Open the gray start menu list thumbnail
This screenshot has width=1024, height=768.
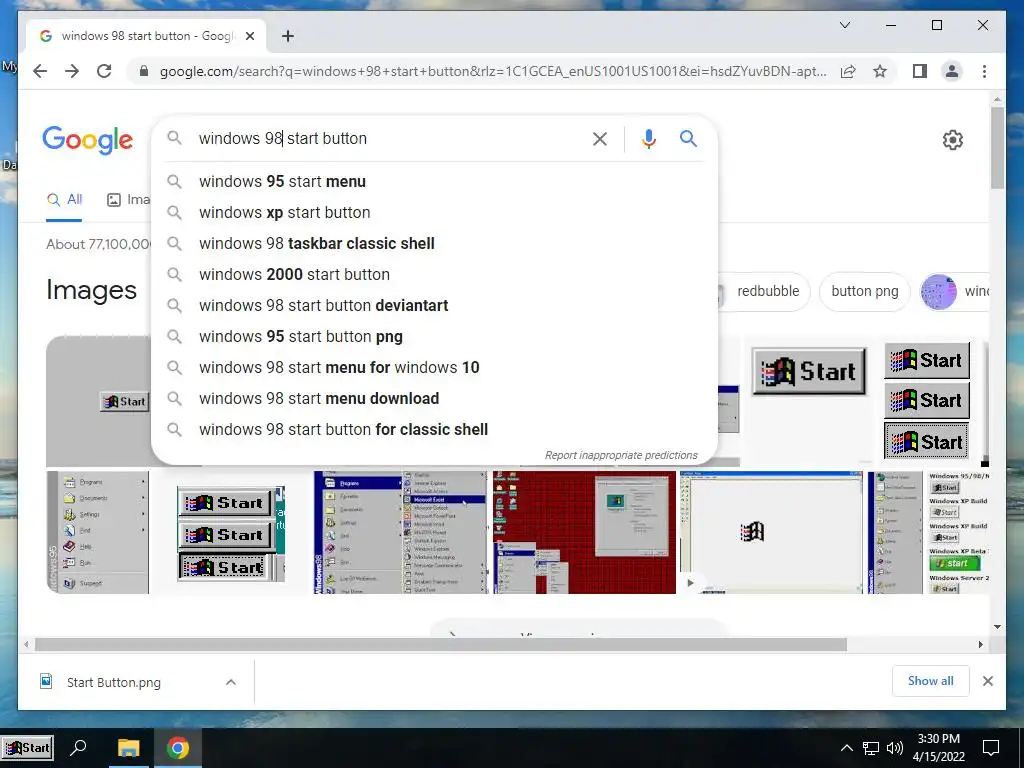(x=98, y=532)
